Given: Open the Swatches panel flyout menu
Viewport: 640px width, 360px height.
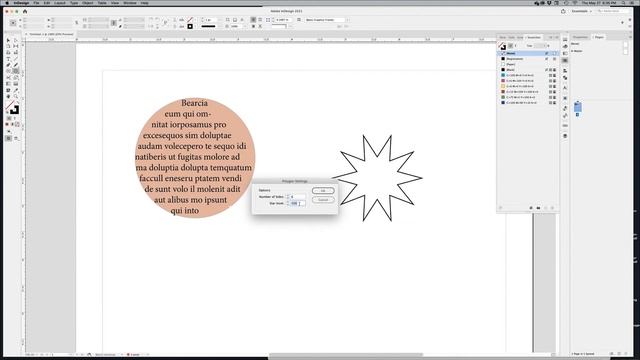Looking at the screenshot, I should coord(556,37).
